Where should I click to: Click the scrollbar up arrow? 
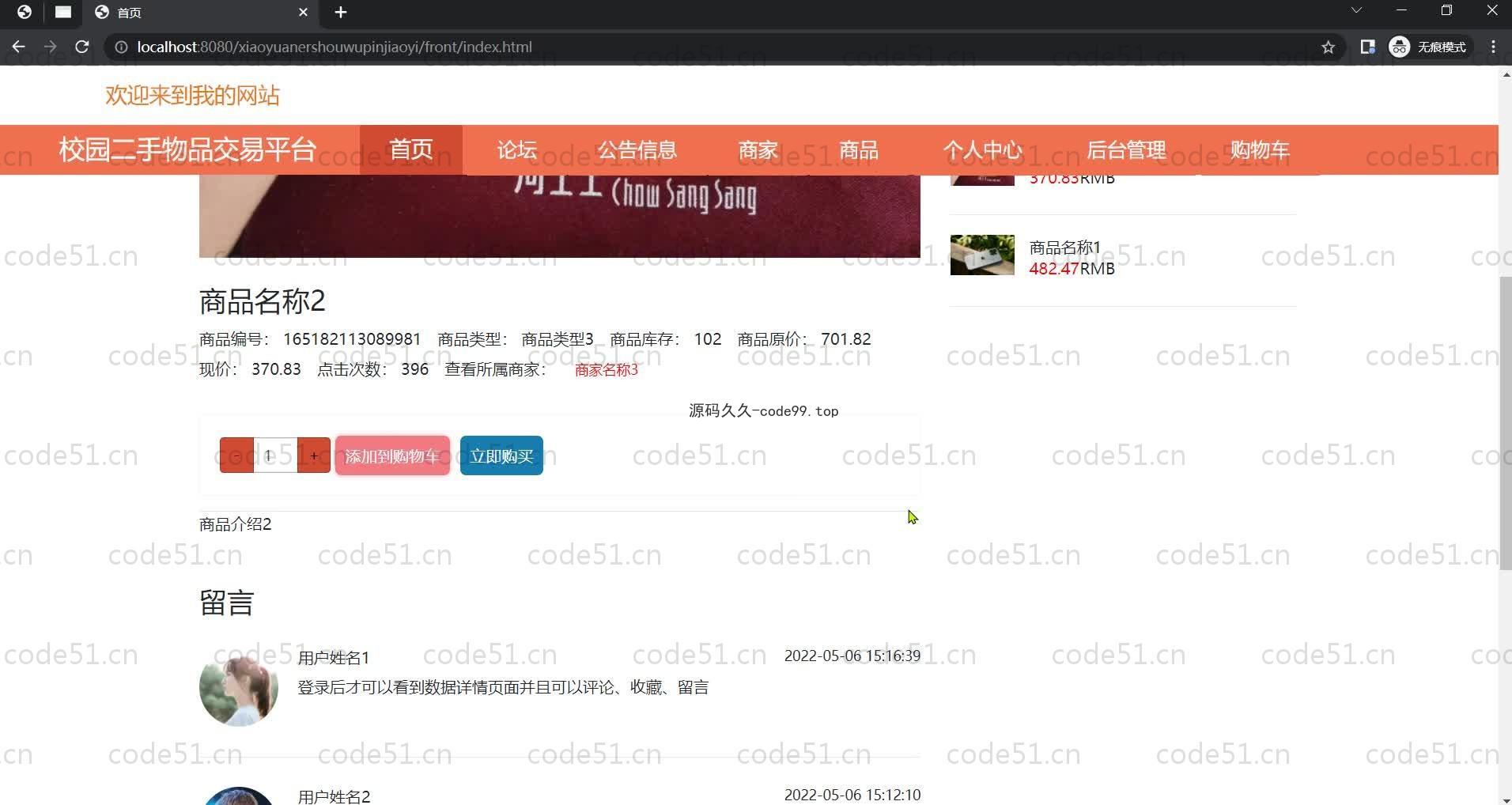[1506, 74]
